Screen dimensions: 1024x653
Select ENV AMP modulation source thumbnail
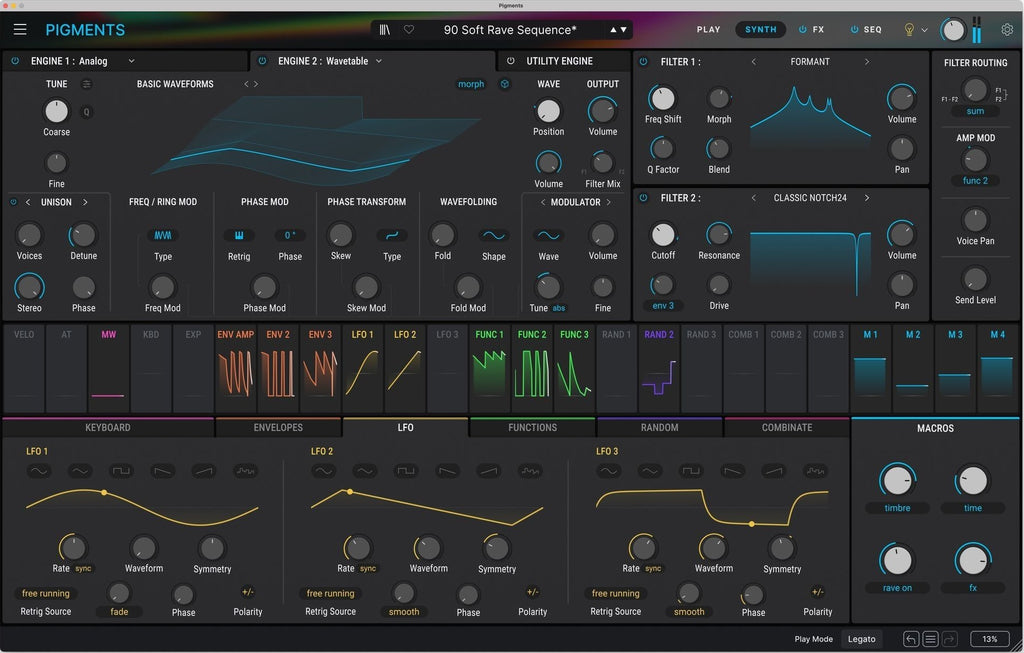236,368
